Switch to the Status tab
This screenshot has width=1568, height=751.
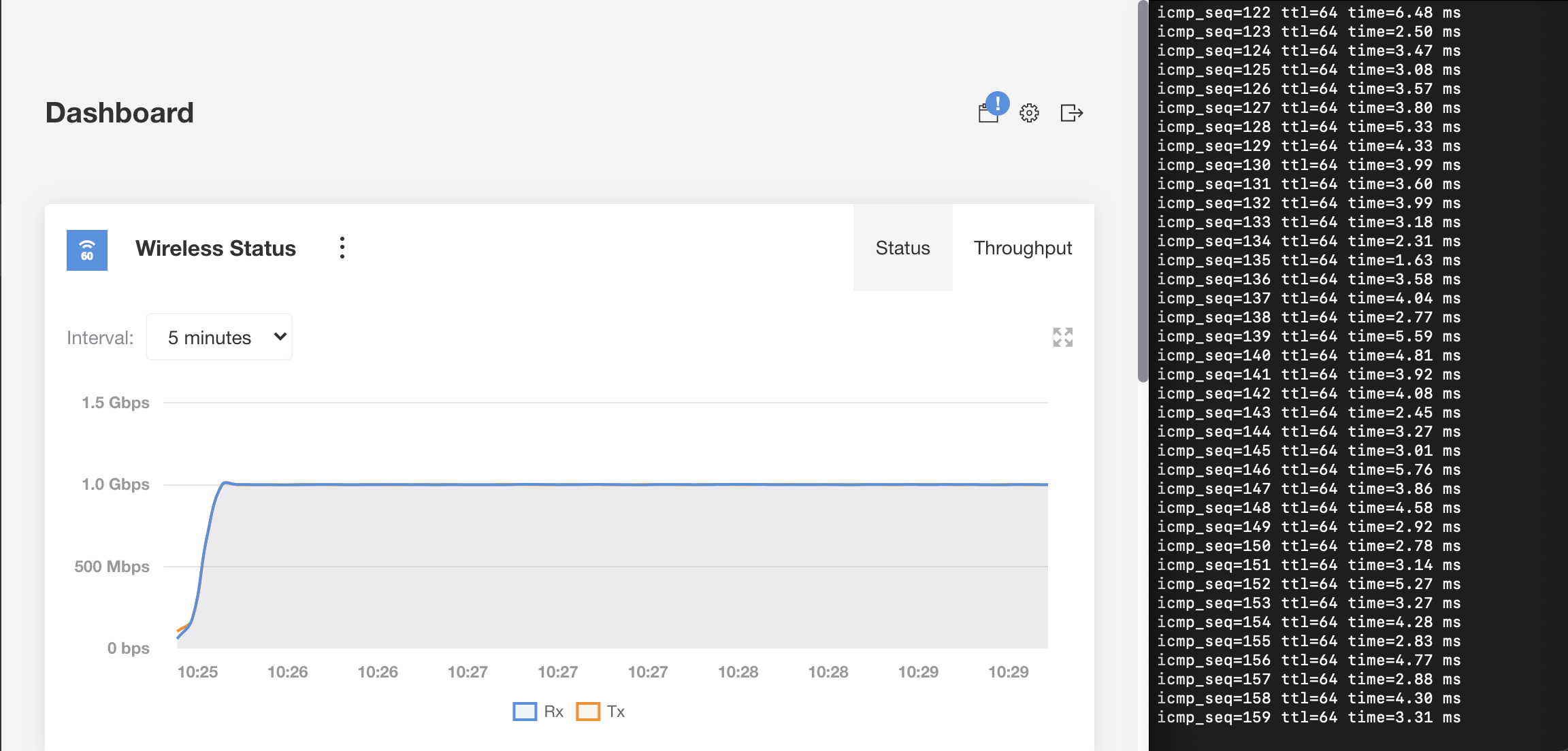tap(902, 248)
